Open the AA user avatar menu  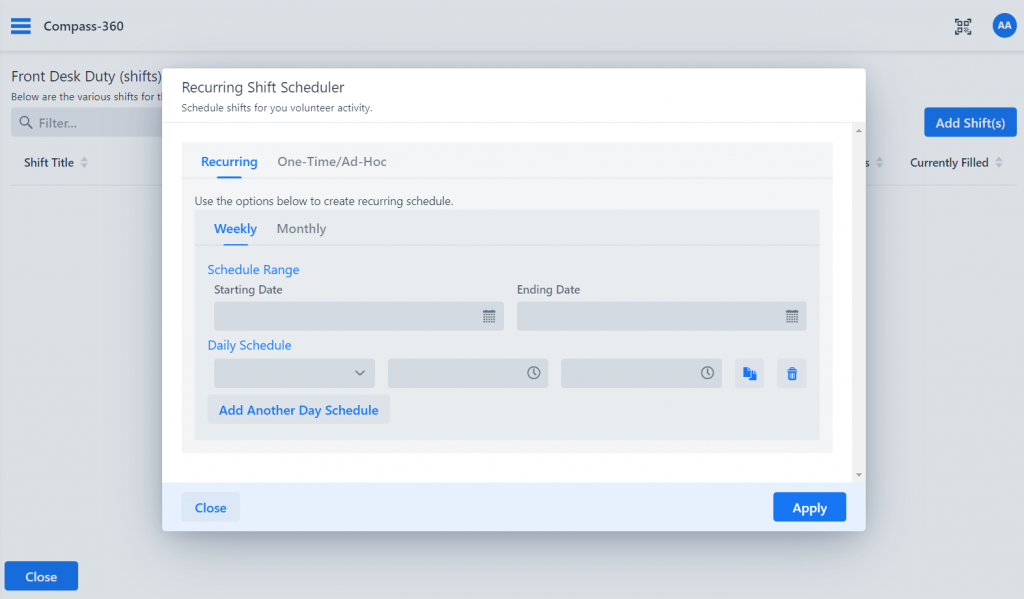(x=1004, y=25)
